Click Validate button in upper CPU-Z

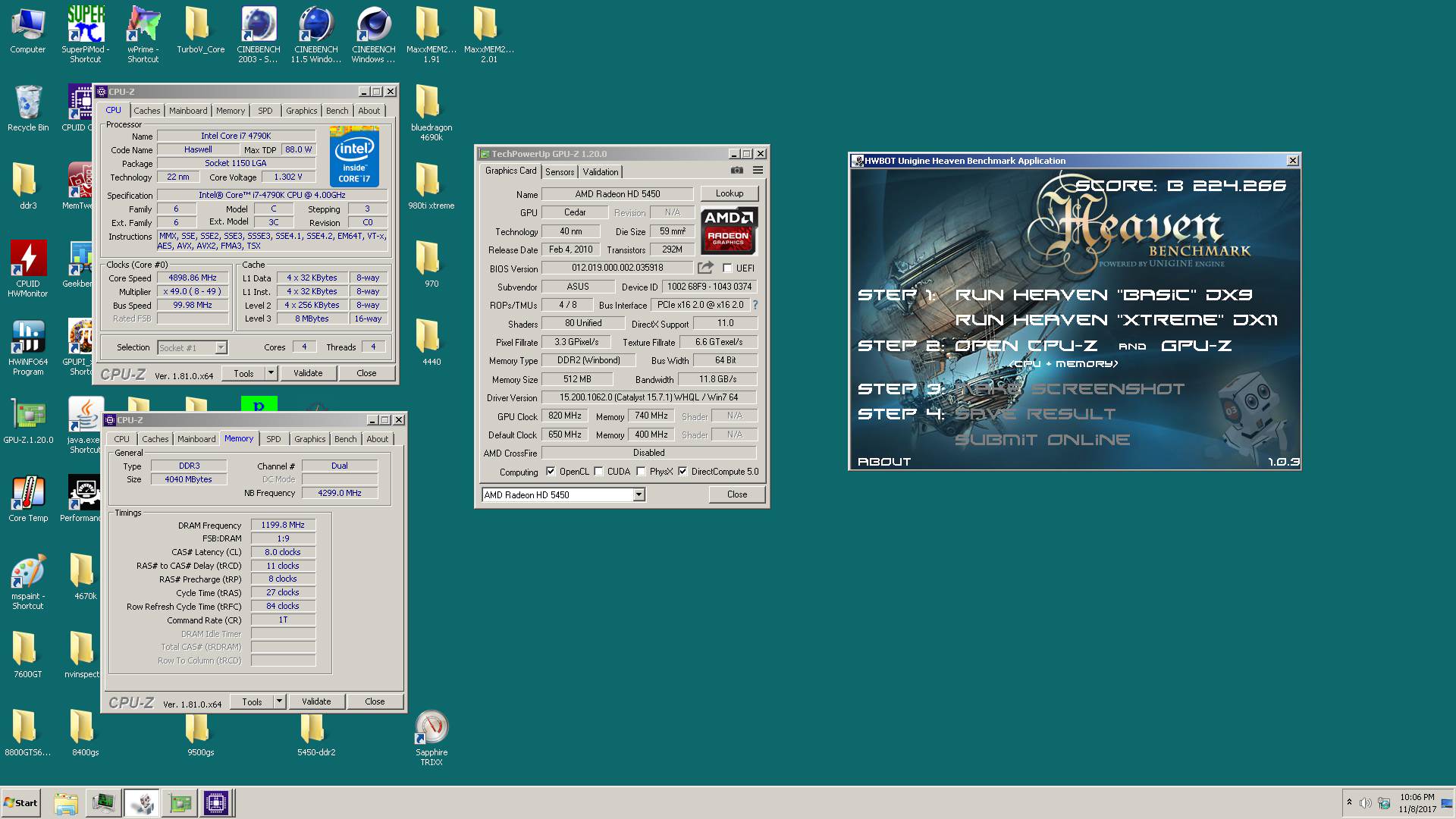click(x=308, y=373)
